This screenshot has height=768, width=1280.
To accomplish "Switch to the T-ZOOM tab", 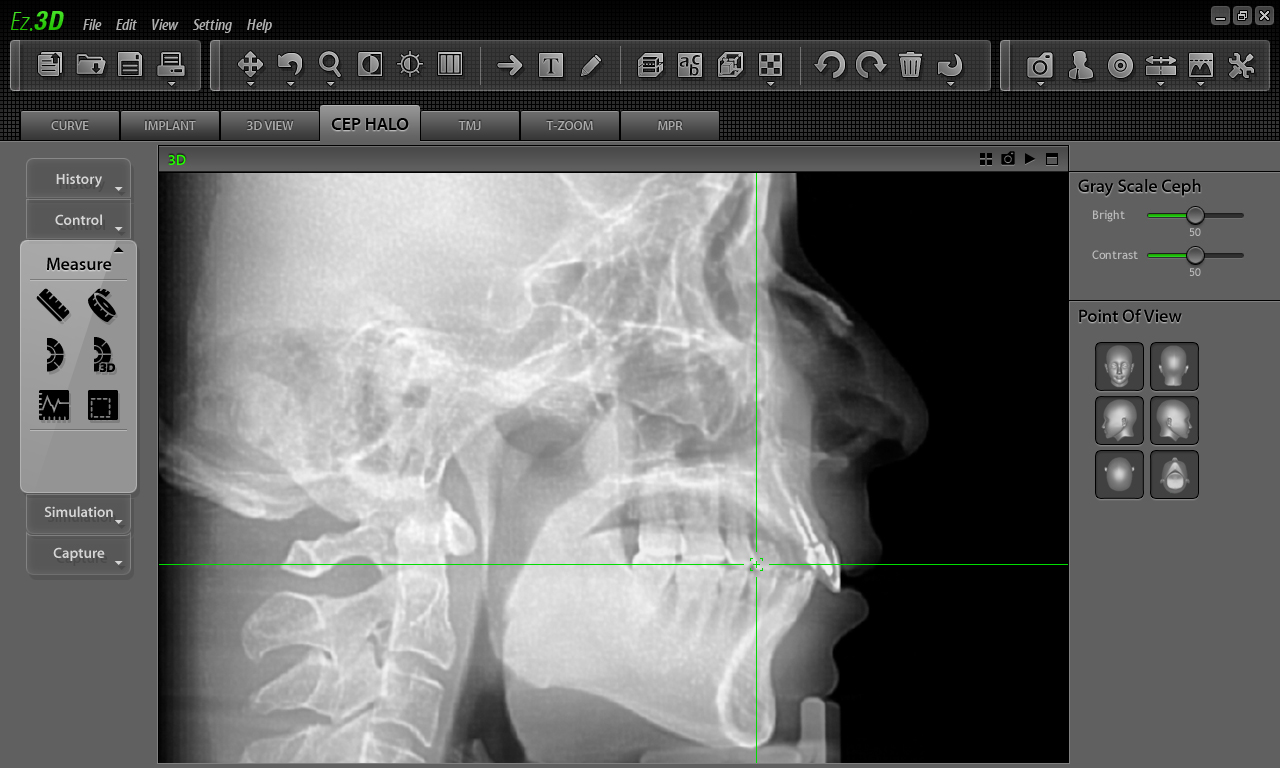I will click(x=570, y=125).
